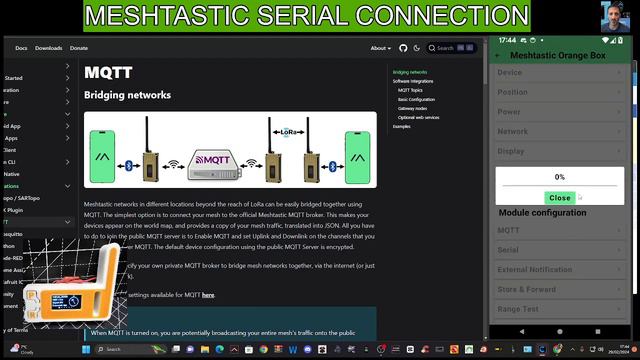
Task: Expand the chevron beside 'n CLI' item
Action: [x=67, y=162]
